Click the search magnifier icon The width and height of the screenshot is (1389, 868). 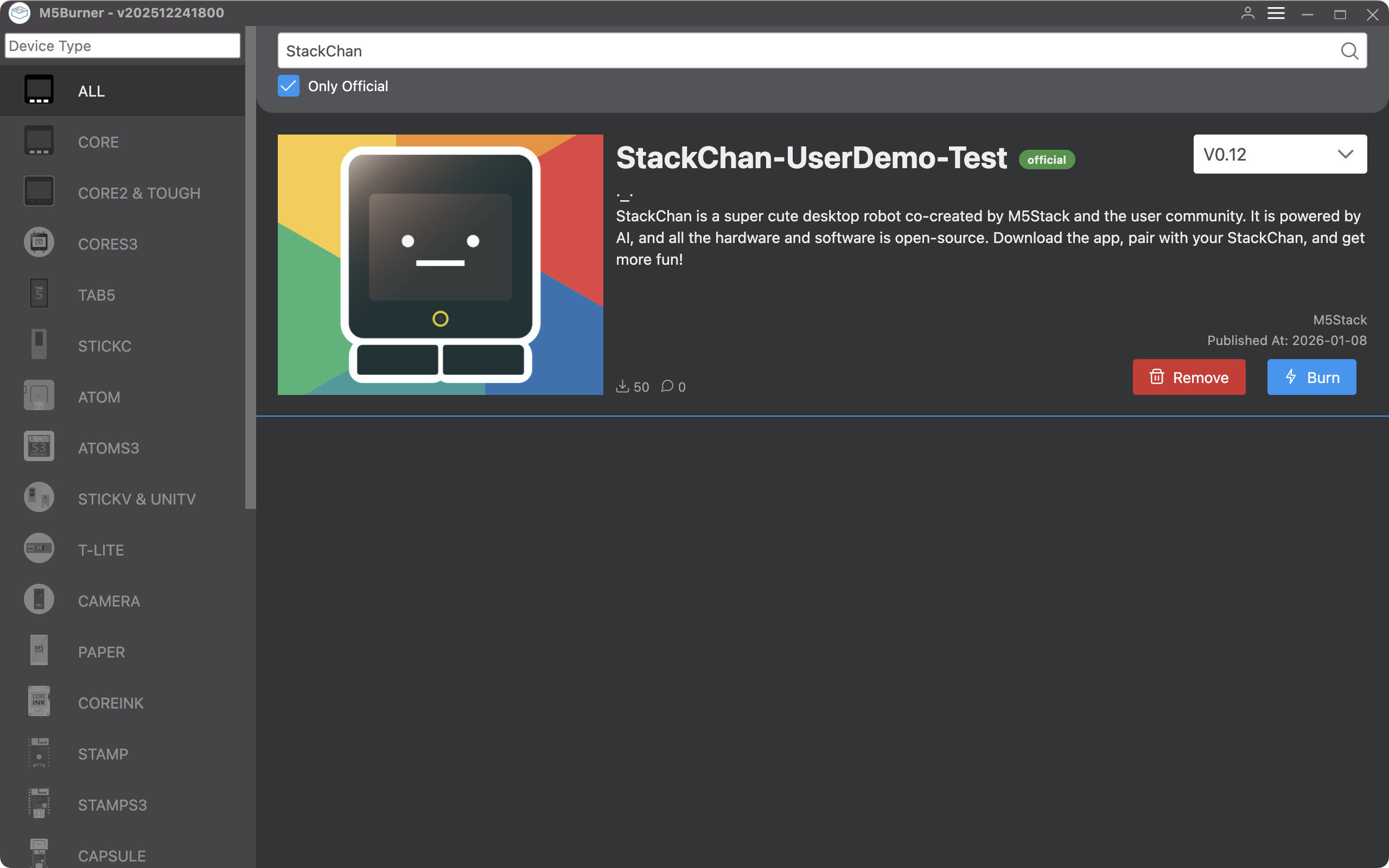click(x=1349, y=51)
